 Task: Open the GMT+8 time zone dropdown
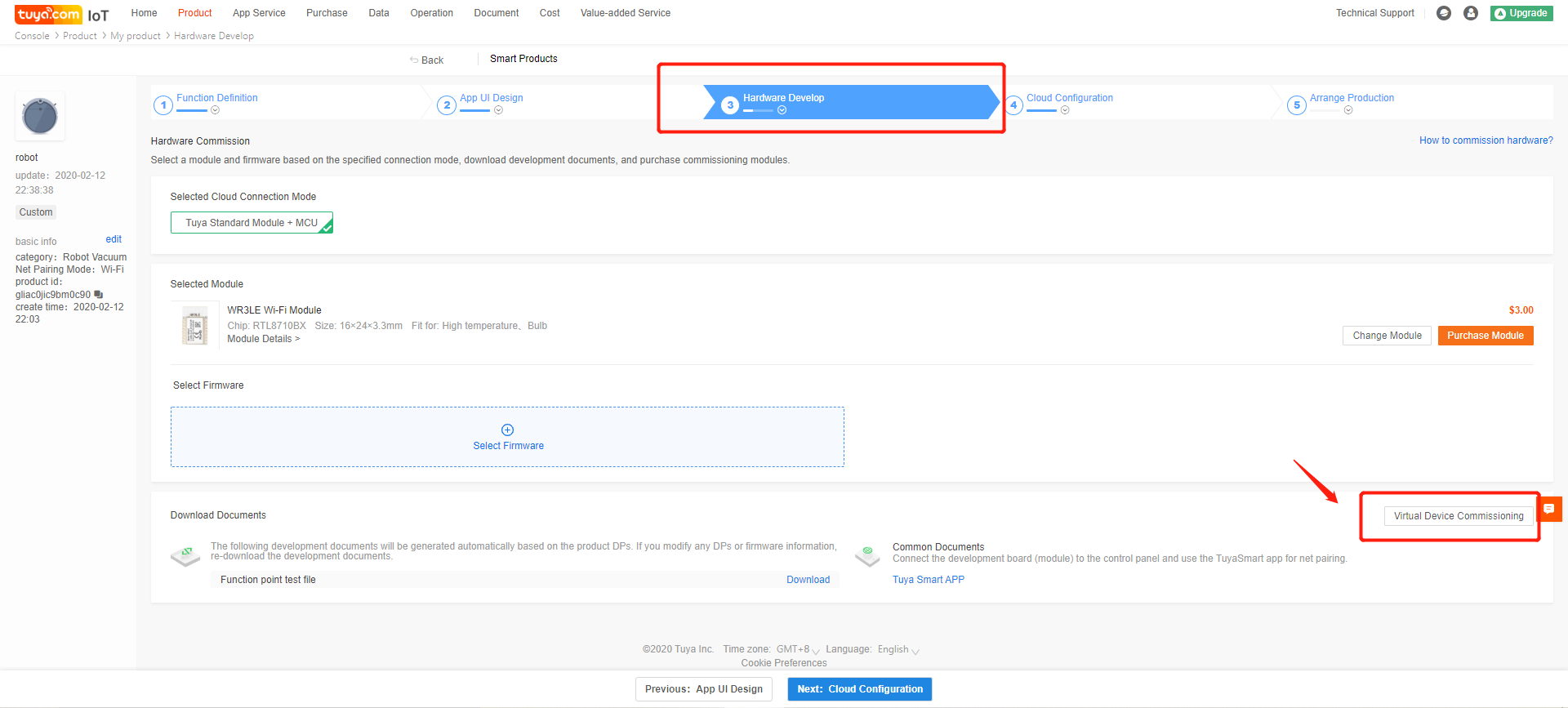coord(798,650)
